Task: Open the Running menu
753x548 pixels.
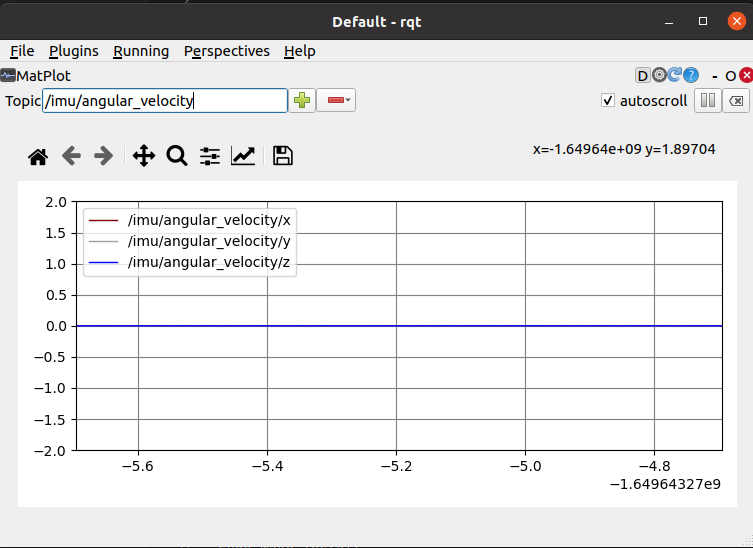Action: [141, 51]
